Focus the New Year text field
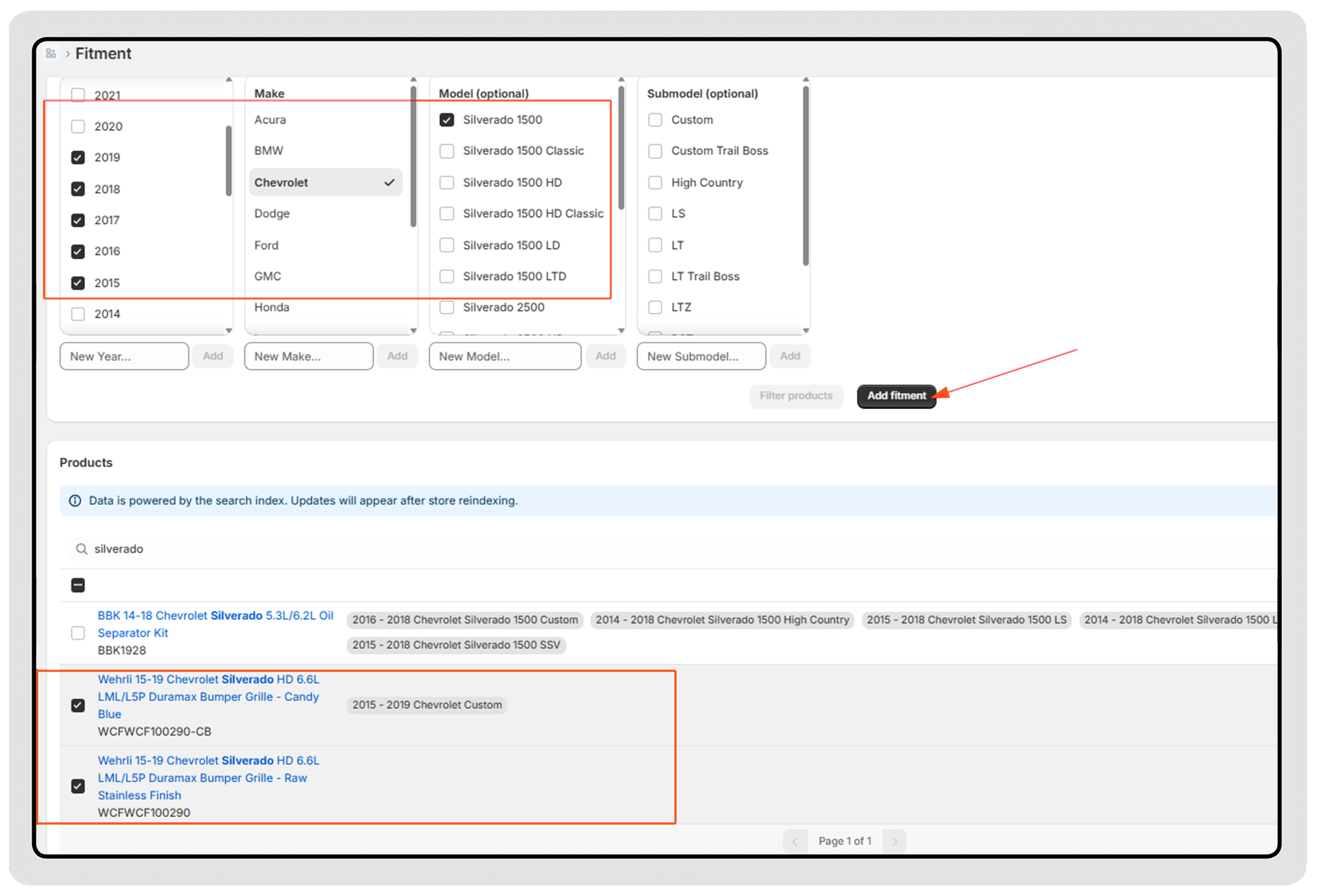This screenshot has width=1318, height=896. coord(124,356)
